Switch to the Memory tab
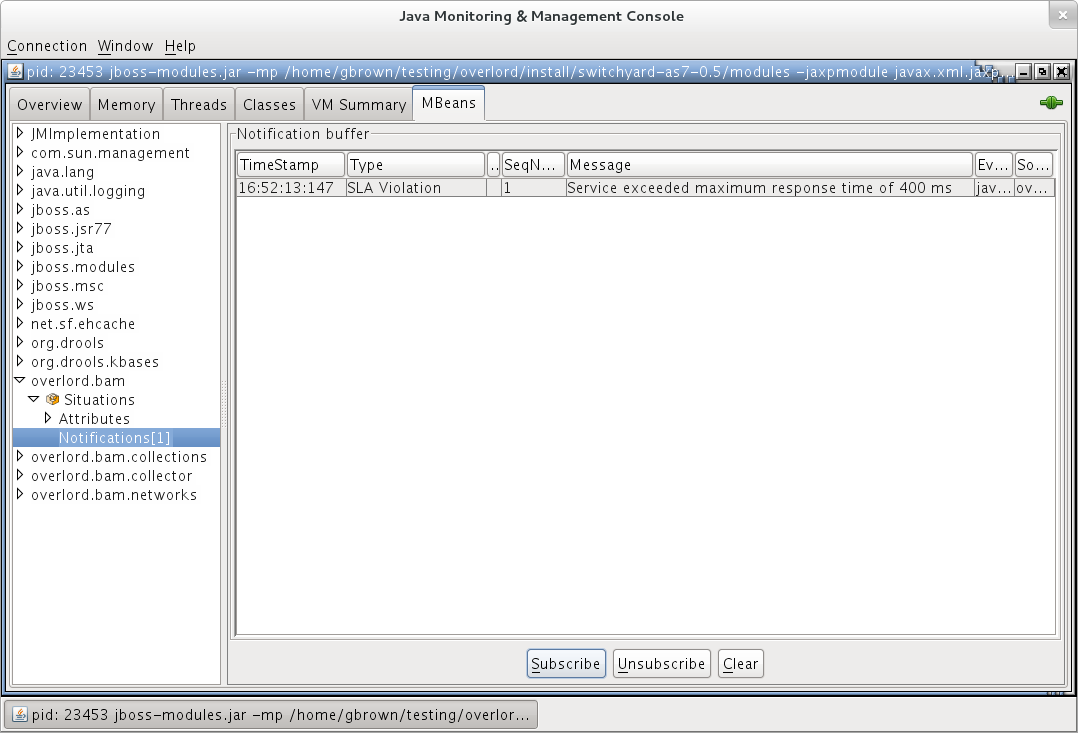The height and width of the screenshot is (733, 1078). (x=126, y=105)
